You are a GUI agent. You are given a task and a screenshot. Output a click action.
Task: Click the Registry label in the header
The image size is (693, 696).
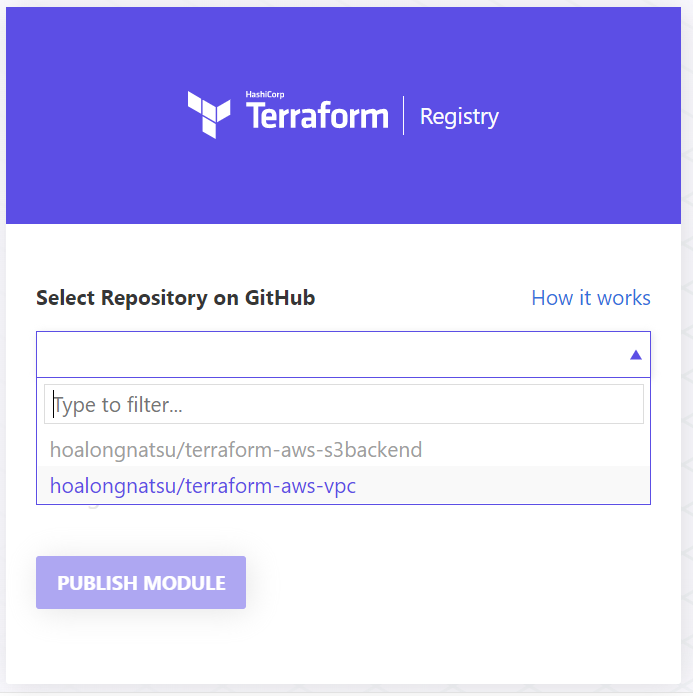pos(459,117)
